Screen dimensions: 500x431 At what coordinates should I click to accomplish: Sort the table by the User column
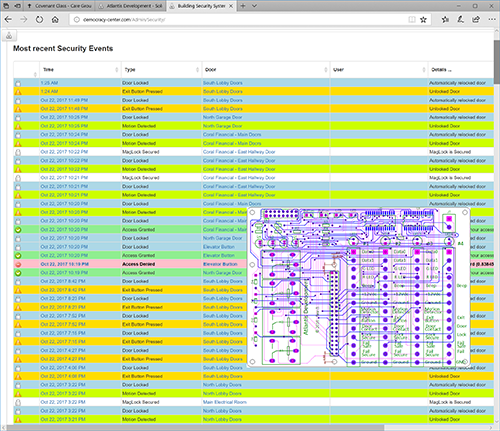(379, 70)
